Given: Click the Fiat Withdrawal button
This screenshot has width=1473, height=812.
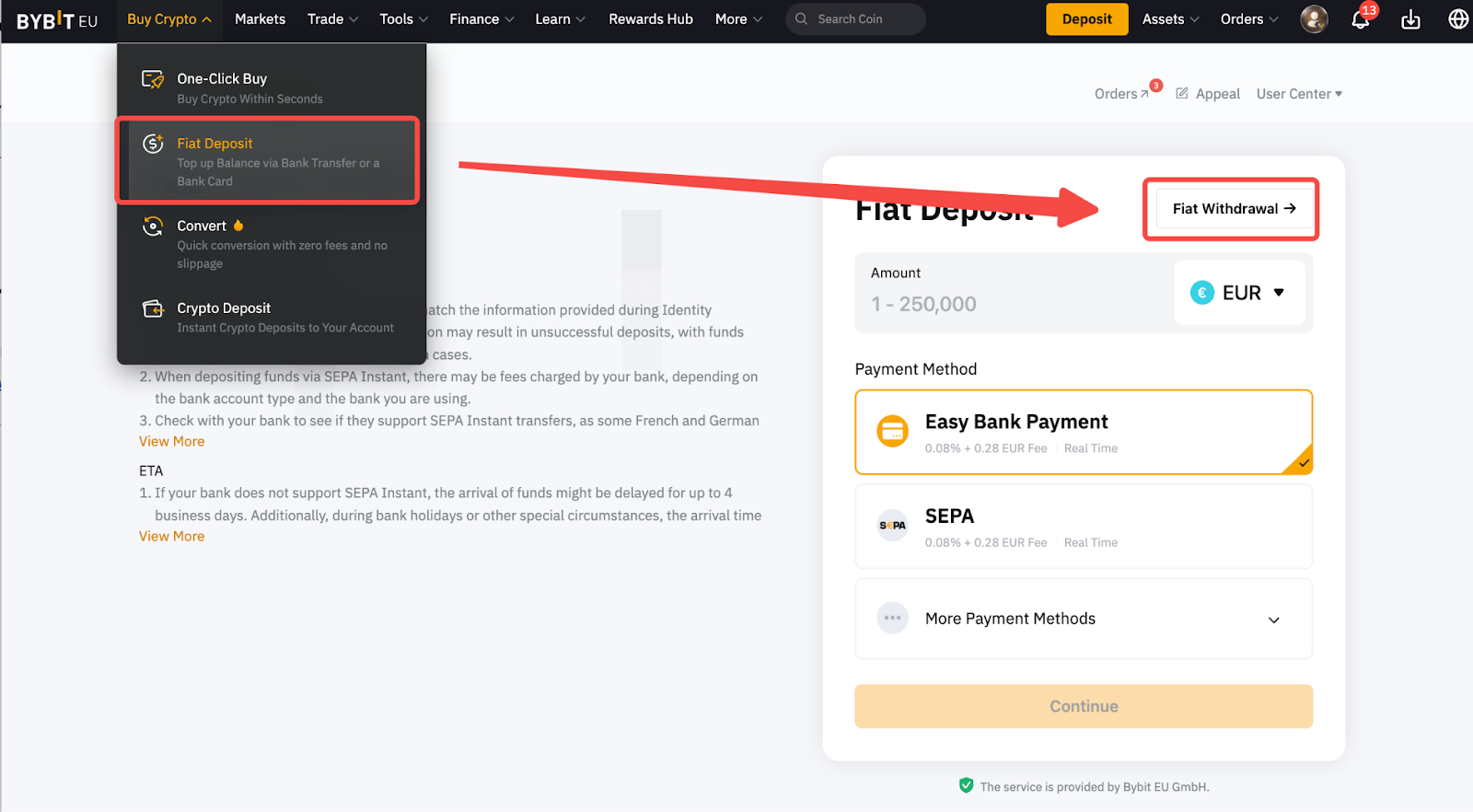Looking at the screenshot, I should [x=1233, y=209].
